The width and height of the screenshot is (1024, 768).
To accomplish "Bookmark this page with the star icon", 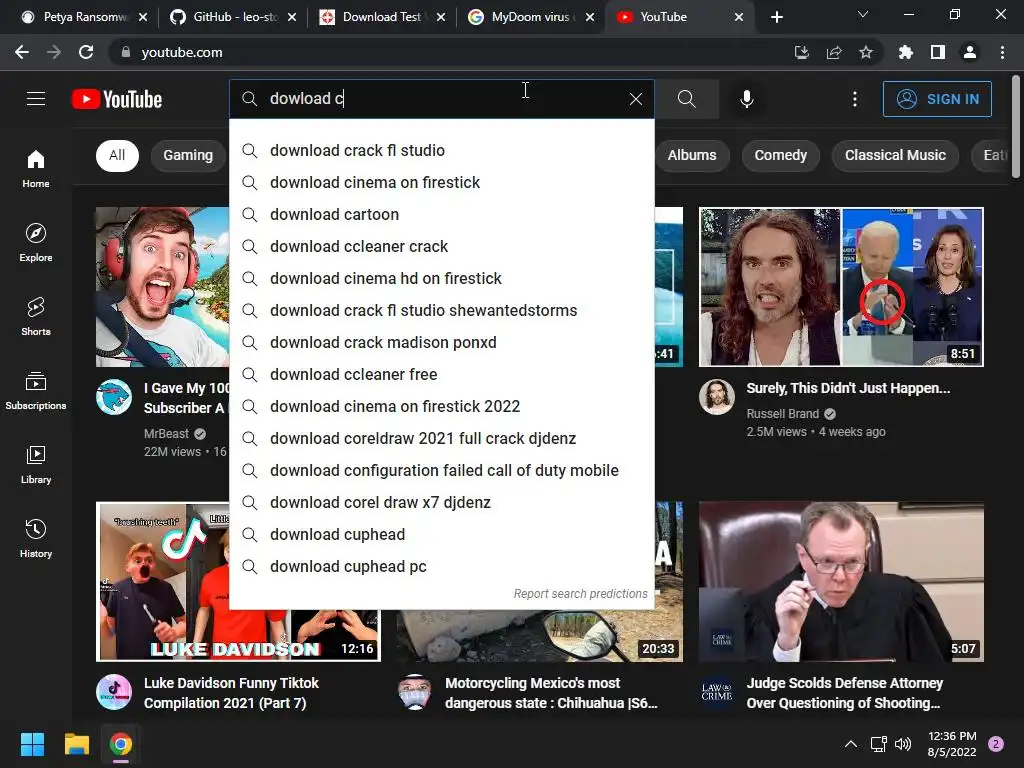I will pyautogui.click(x=866, y=52).
